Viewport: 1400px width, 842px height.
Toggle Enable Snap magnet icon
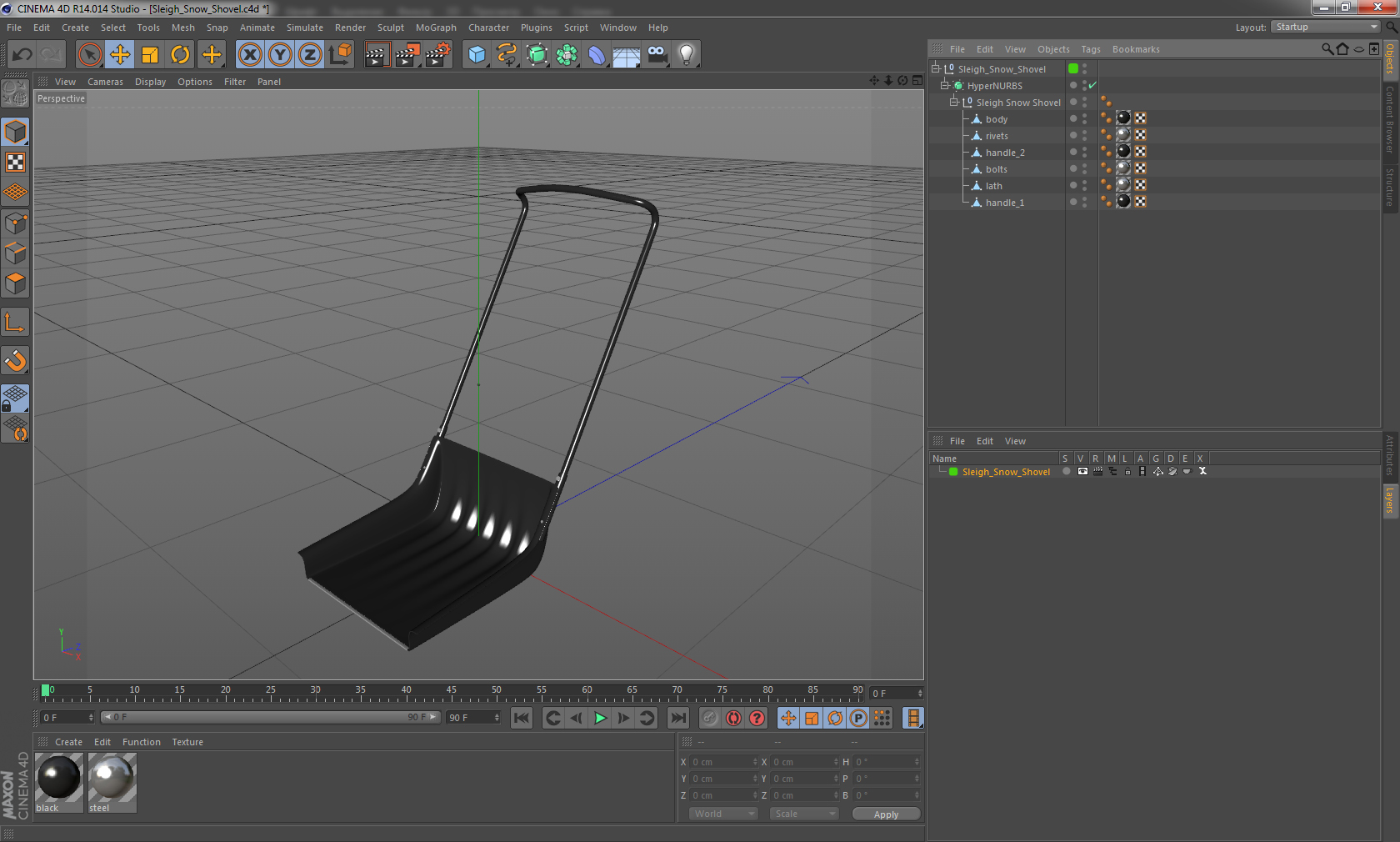(16, 360)
